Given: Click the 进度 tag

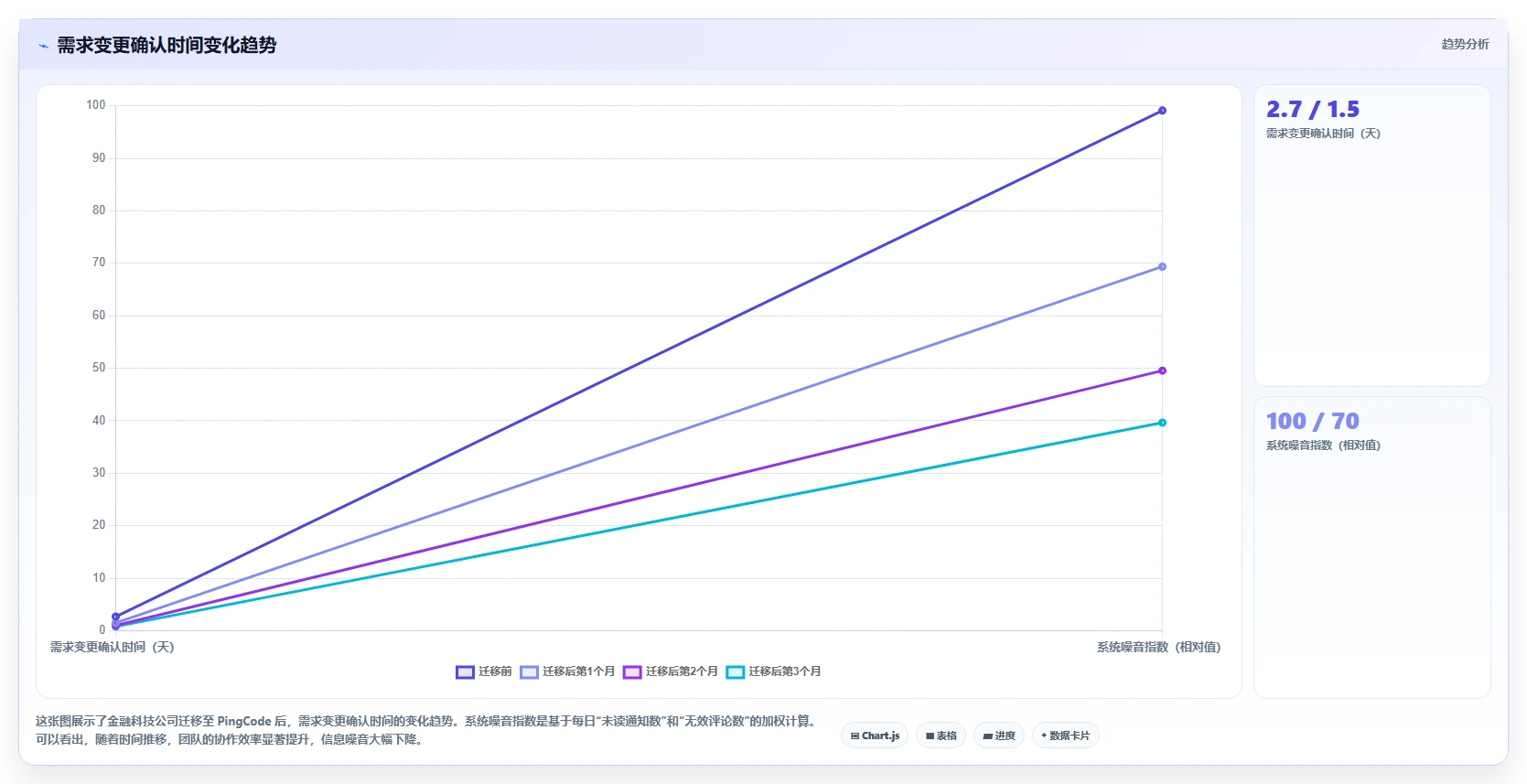Looking at the screenshot, I should (x=999, y=736).
